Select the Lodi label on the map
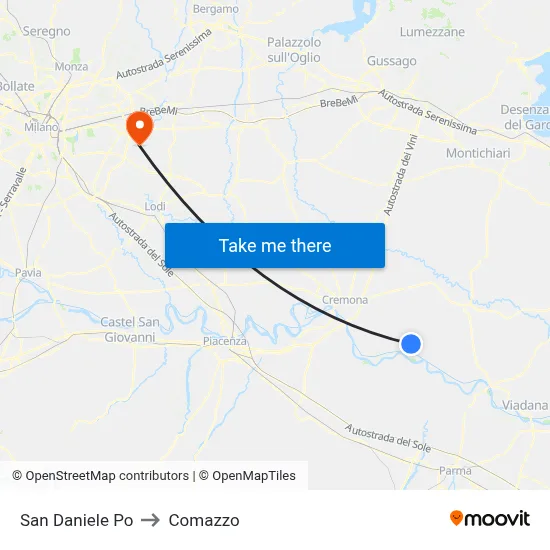This screenshot has height=550, width=550. pyautogui.click(x=155, y=206)
